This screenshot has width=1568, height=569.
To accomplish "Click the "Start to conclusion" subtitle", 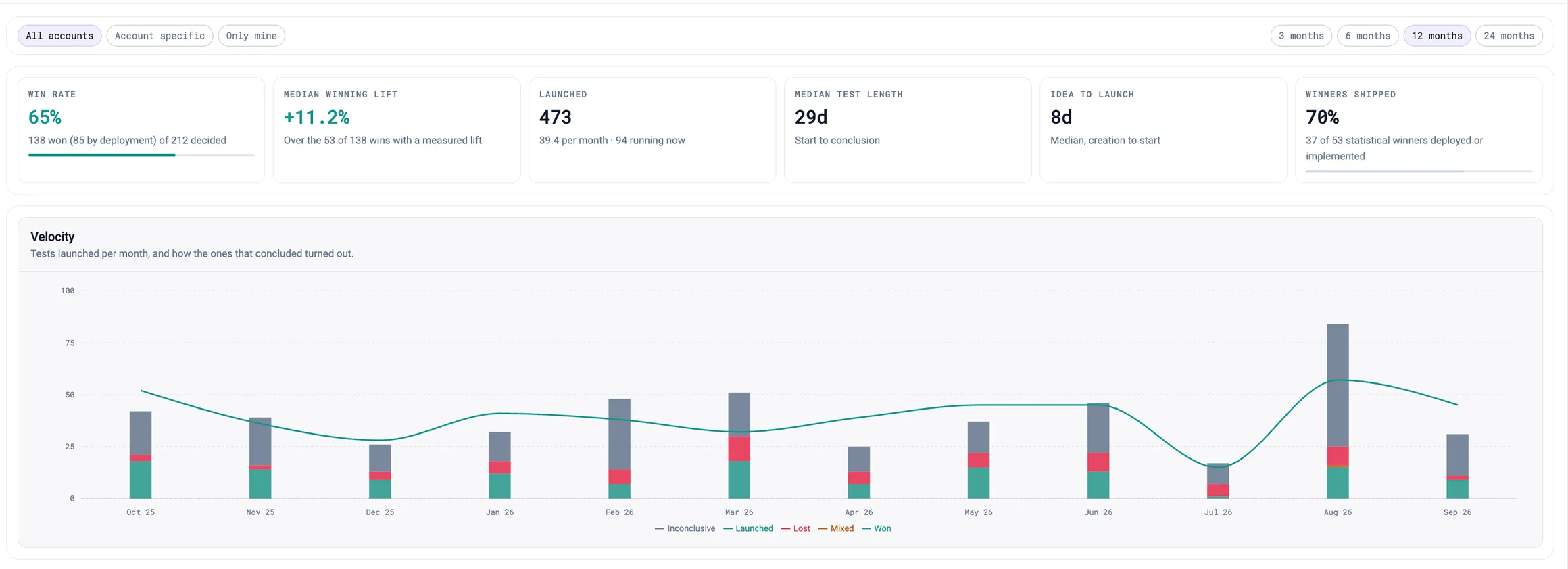I will 837,140.
